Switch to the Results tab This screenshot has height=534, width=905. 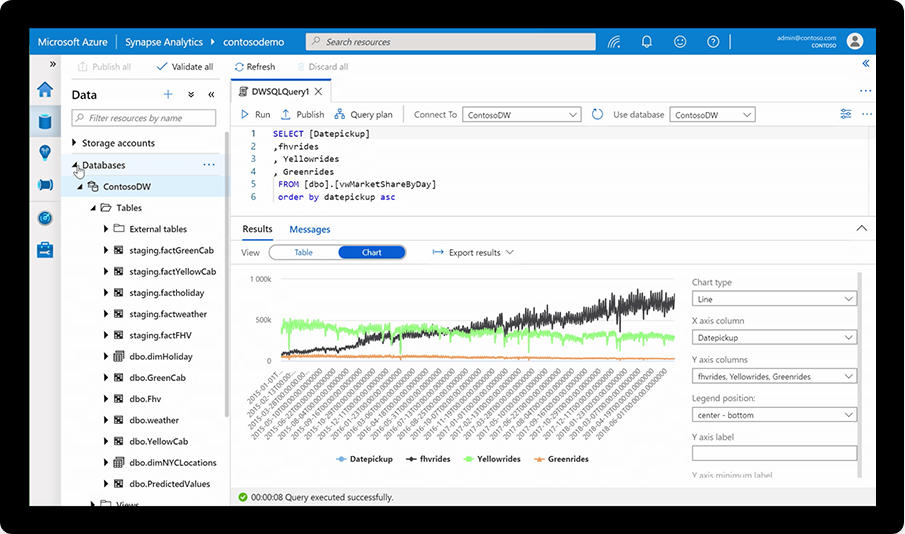click(x=257, y=229)
